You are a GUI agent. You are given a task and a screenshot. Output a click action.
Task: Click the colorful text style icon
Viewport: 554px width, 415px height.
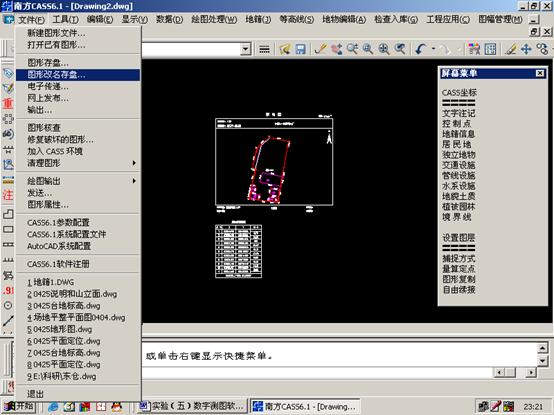pyautogui.click(x=474, y=49)
